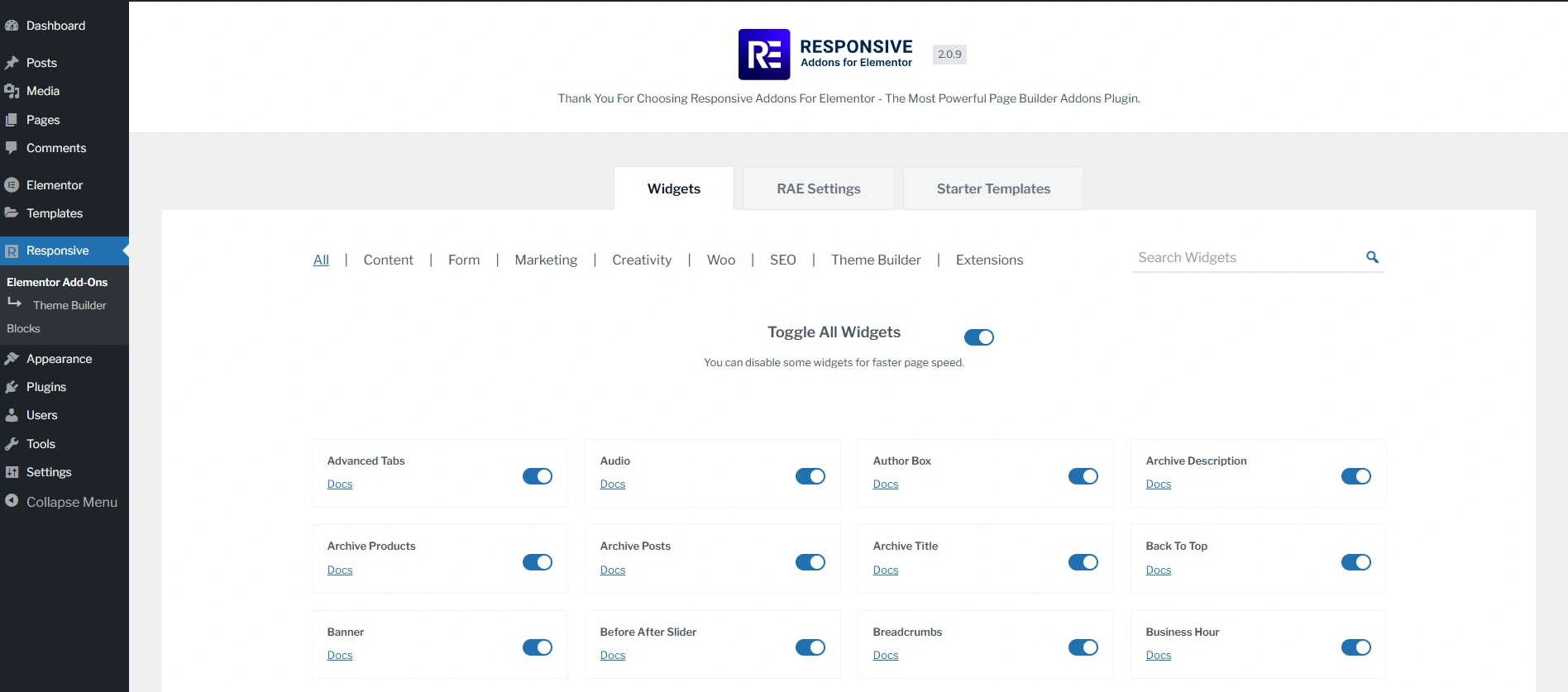The width and height of the screenshot is (1568, 692).
Task: Disable the Archive Title widget toggle
Action: click(1083, 562)
